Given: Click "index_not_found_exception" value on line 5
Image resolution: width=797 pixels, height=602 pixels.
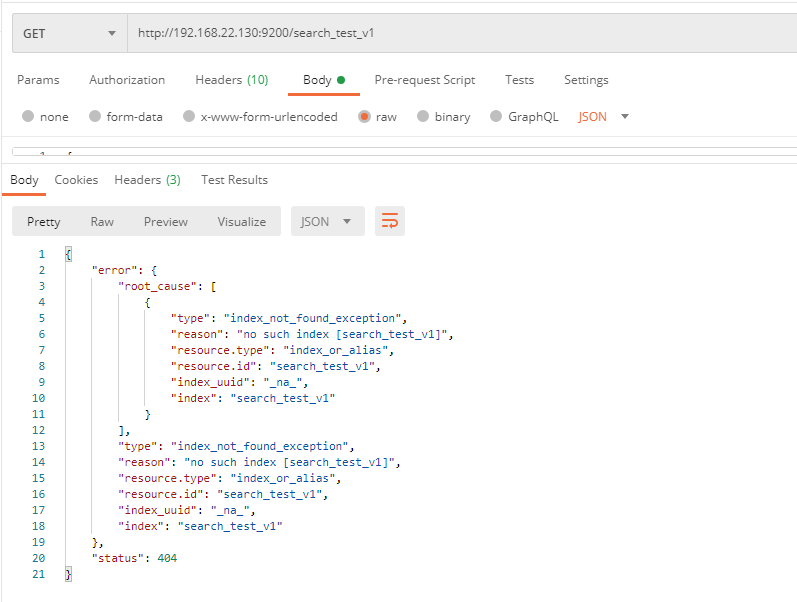Looking at the screenshot, I should (x=312, y=318).
